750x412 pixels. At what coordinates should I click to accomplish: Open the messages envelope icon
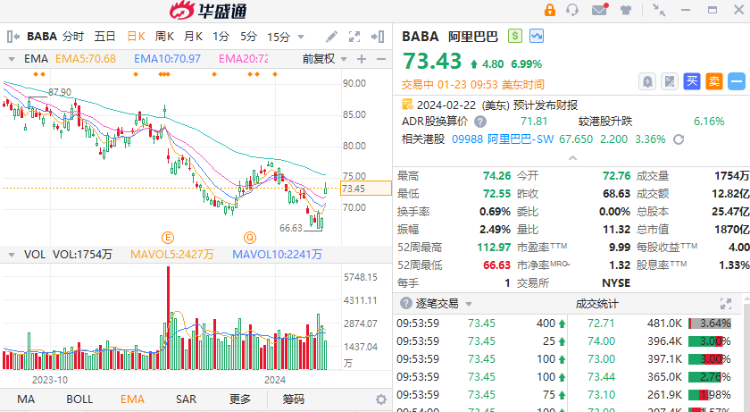[599, 10]
